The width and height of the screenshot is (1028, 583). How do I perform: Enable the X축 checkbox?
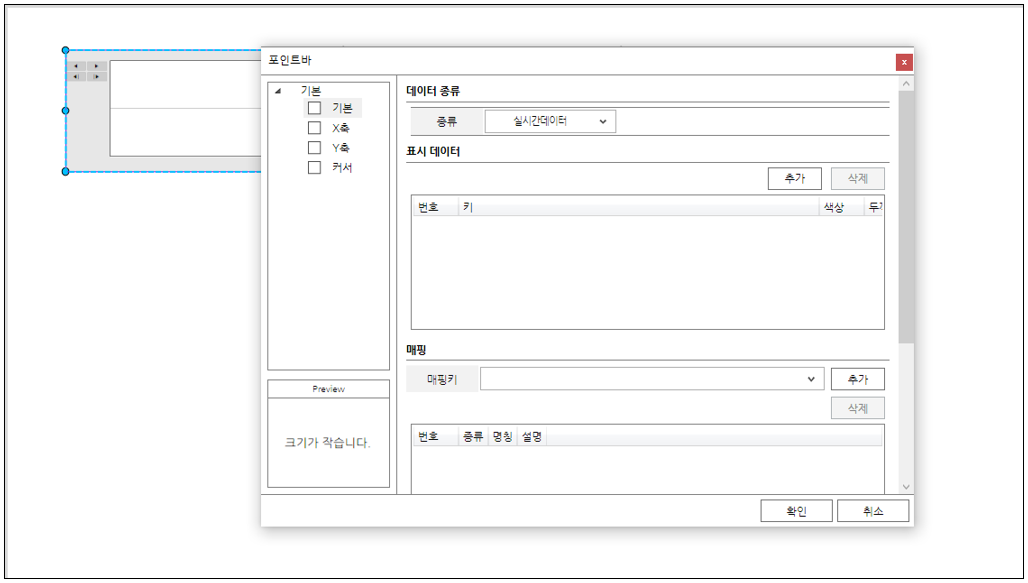pyautogui.click(x=315, y=128)
